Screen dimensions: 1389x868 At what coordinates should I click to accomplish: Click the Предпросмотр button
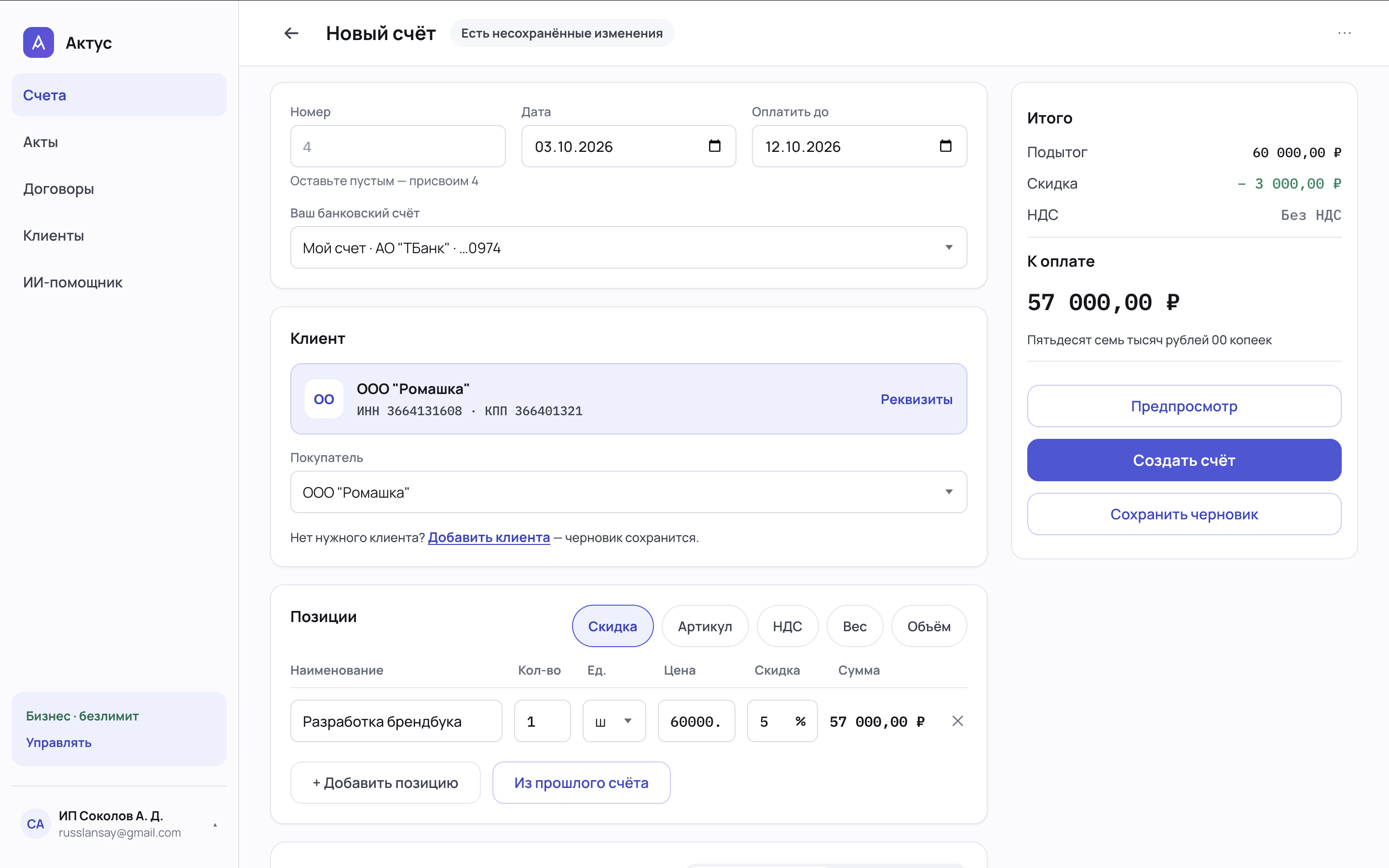tap(1184, 406)
